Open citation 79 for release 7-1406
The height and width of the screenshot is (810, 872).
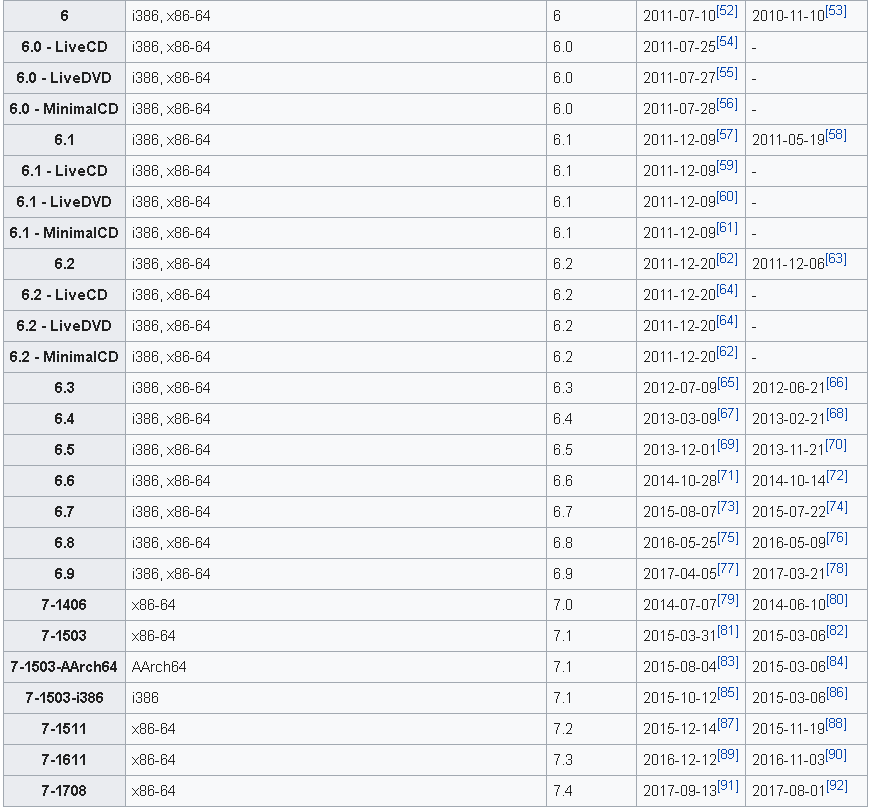[x=727, y=599]
